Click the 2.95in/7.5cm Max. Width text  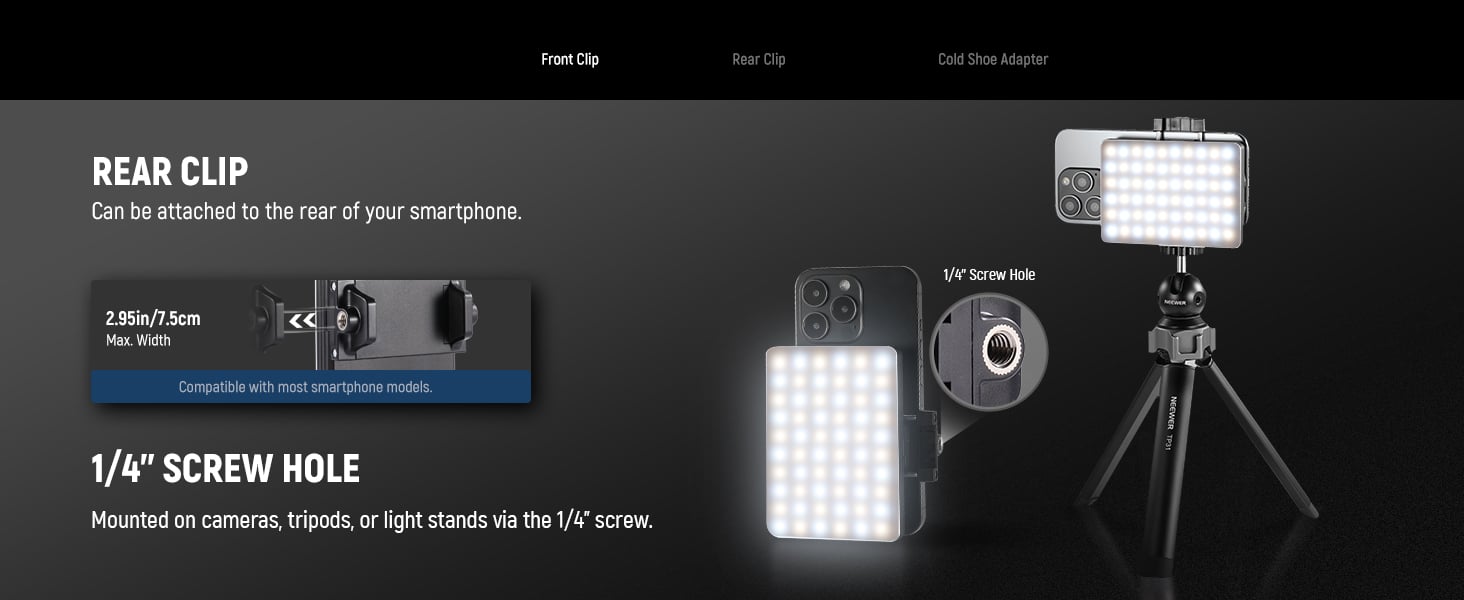pos(153,328)
